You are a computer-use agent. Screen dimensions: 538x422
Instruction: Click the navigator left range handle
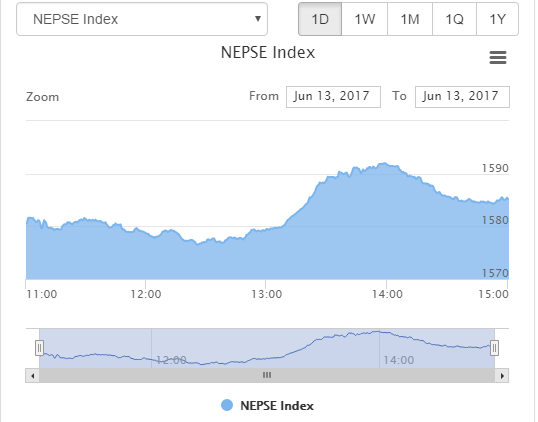[39, 348]
